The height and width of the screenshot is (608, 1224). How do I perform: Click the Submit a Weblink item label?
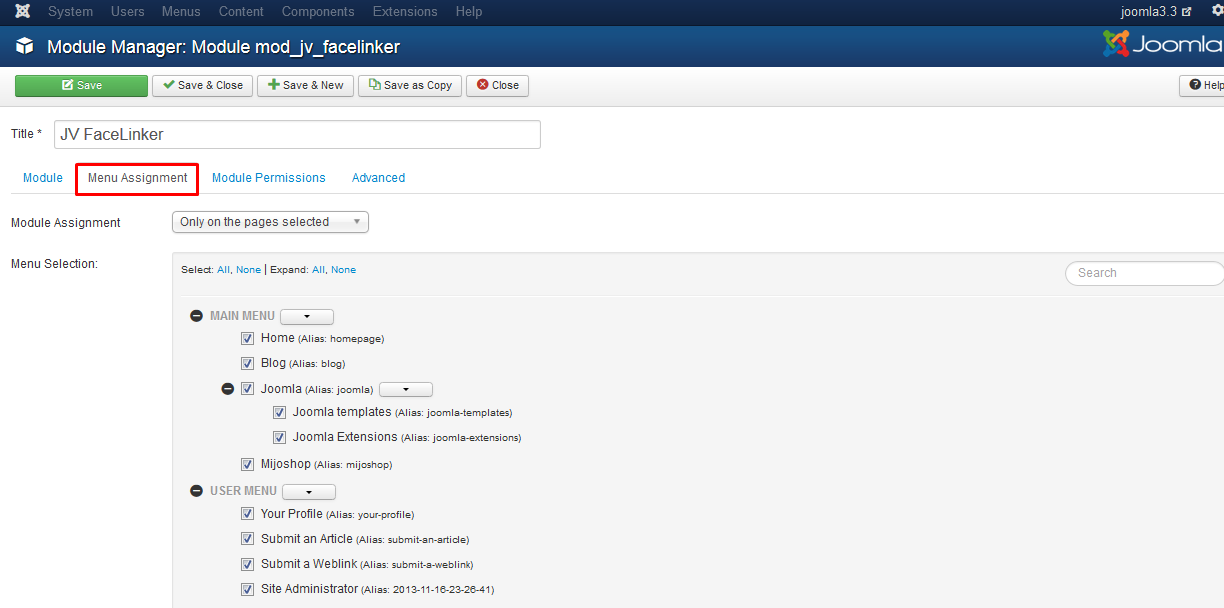(x=309, y=564)
